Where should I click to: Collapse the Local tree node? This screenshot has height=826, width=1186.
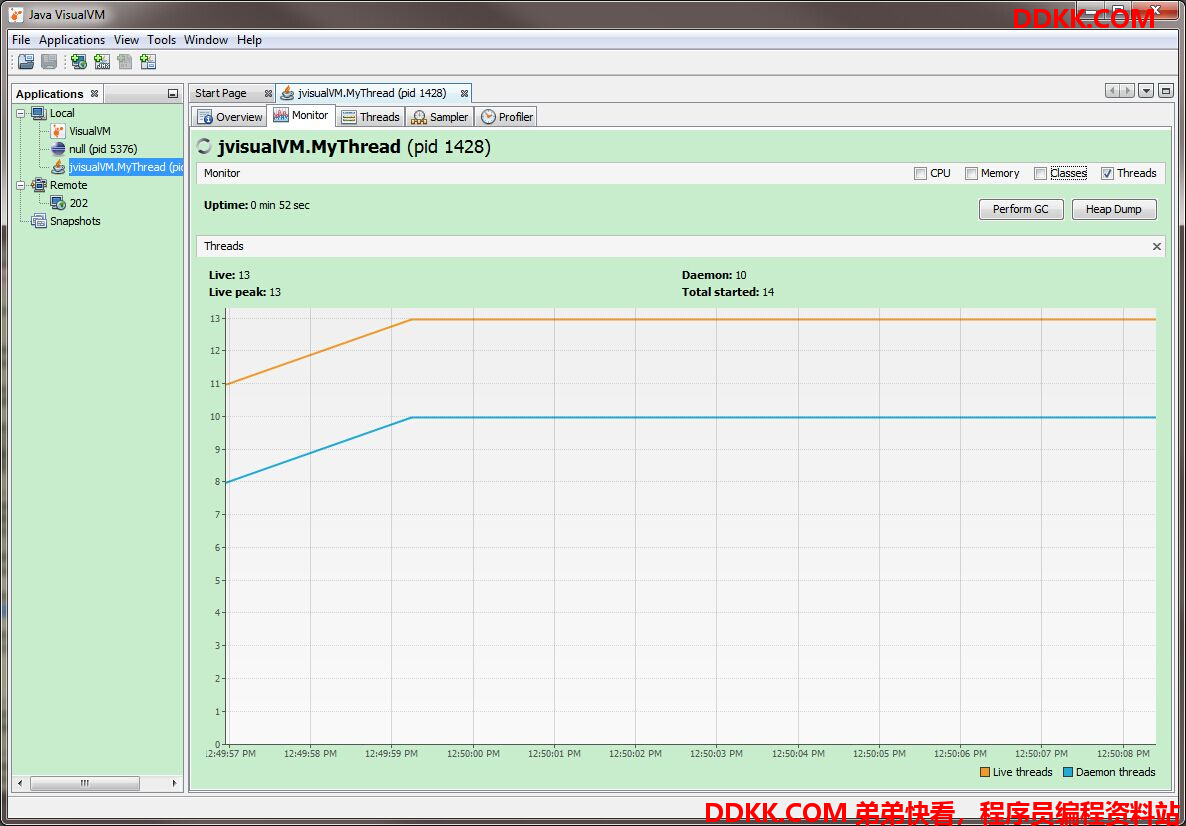tap(21, 113)
